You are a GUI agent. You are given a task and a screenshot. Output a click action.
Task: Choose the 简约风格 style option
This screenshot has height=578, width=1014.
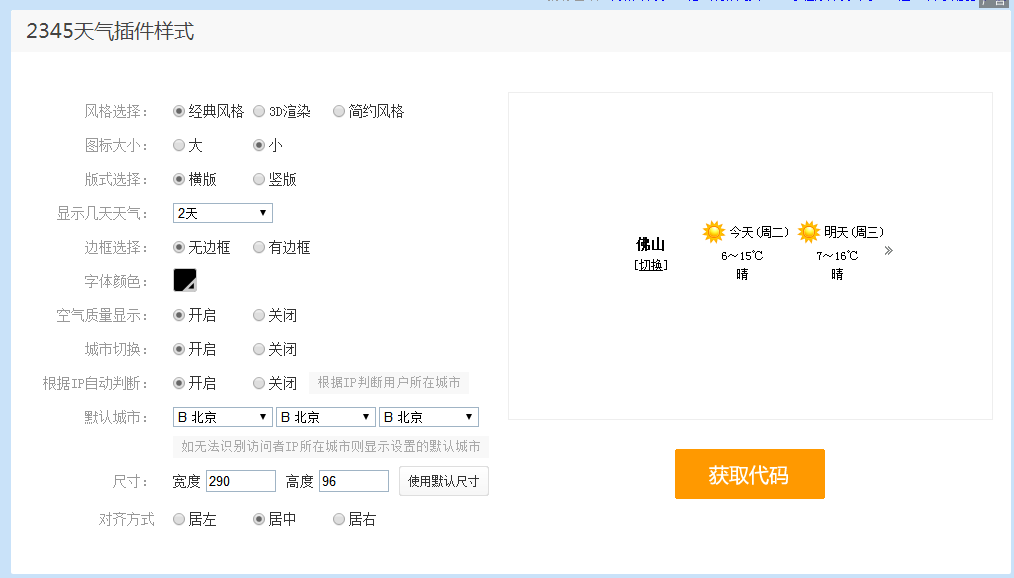coord(338,111)
